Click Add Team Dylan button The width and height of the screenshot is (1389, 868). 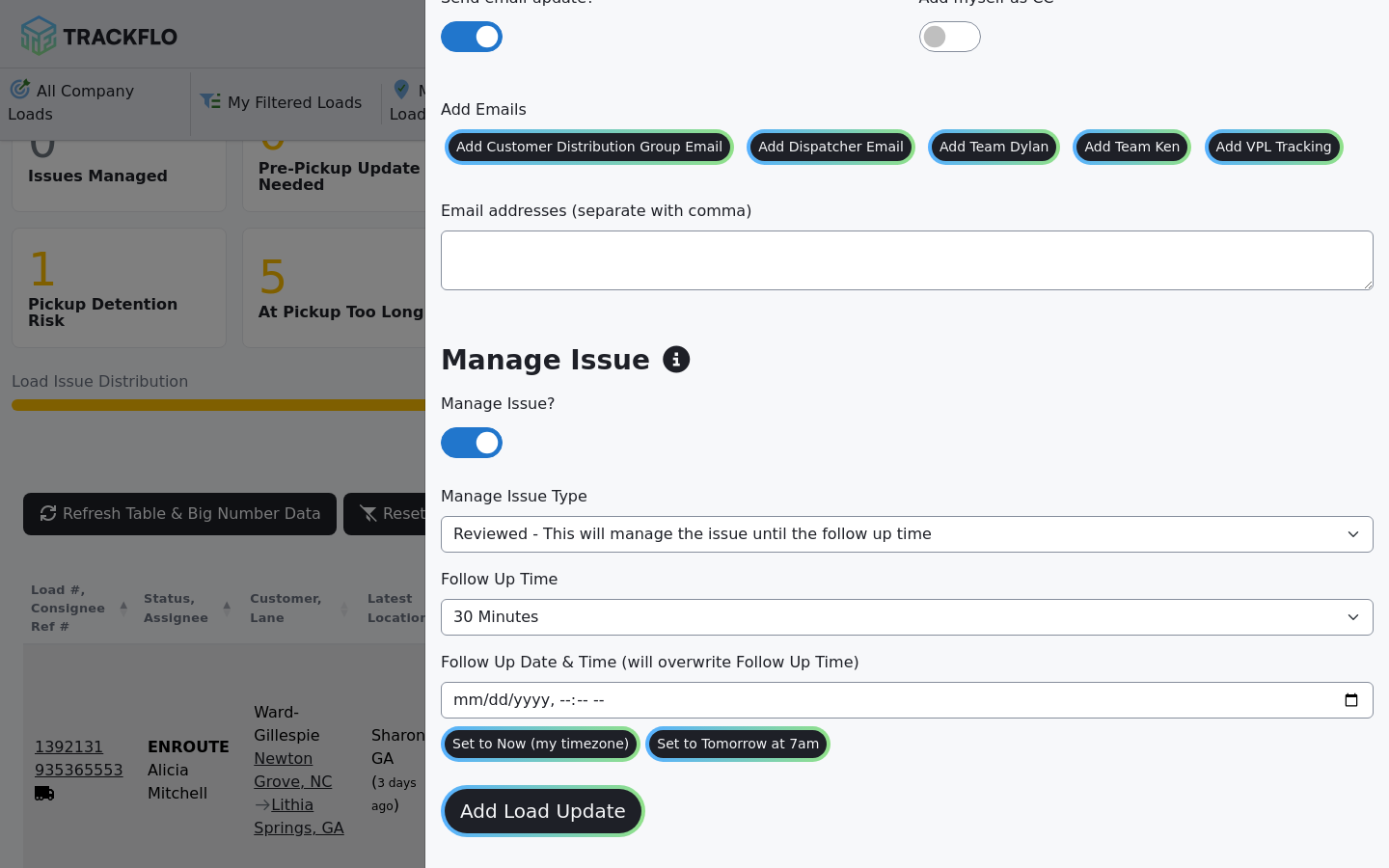[x=994, y=148]
